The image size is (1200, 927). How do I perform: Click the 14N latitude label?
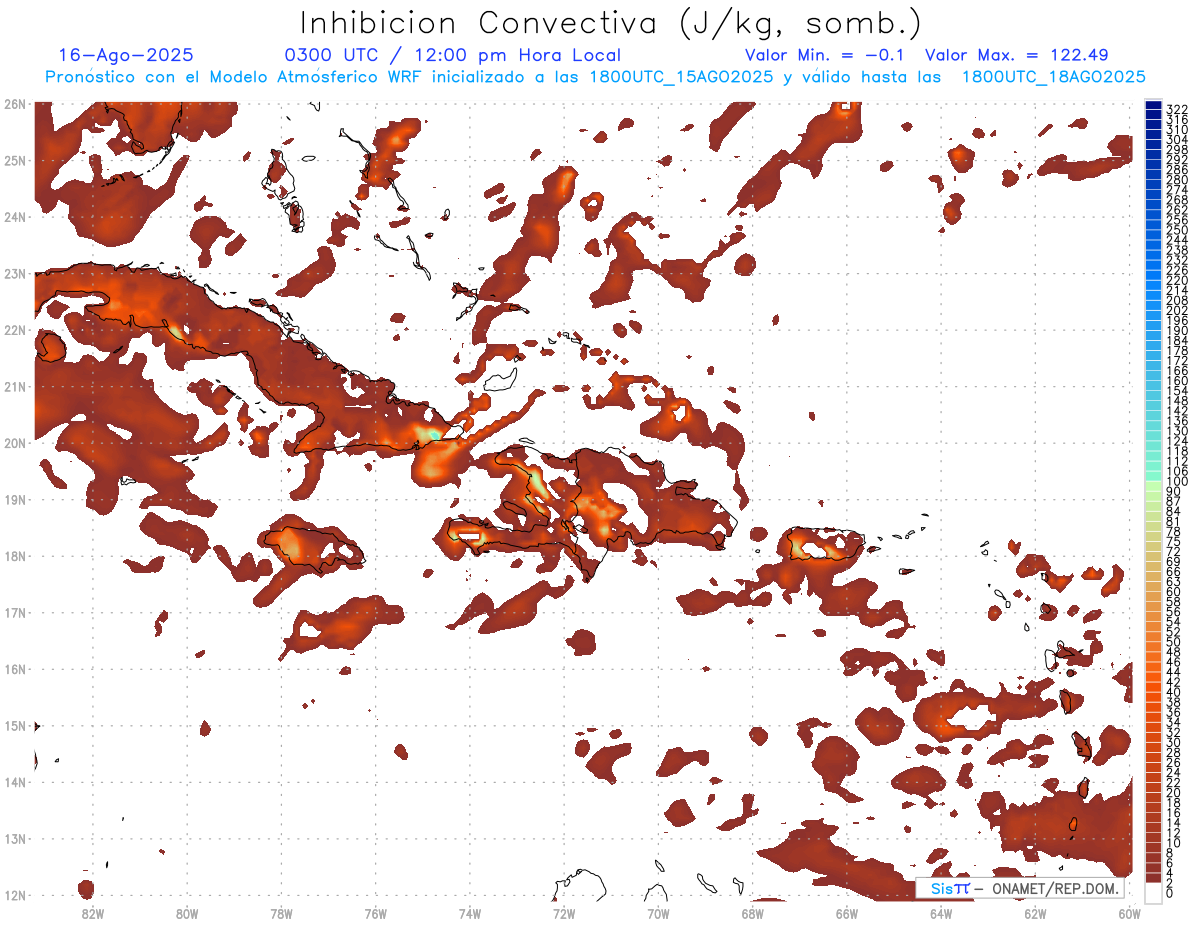14,782
